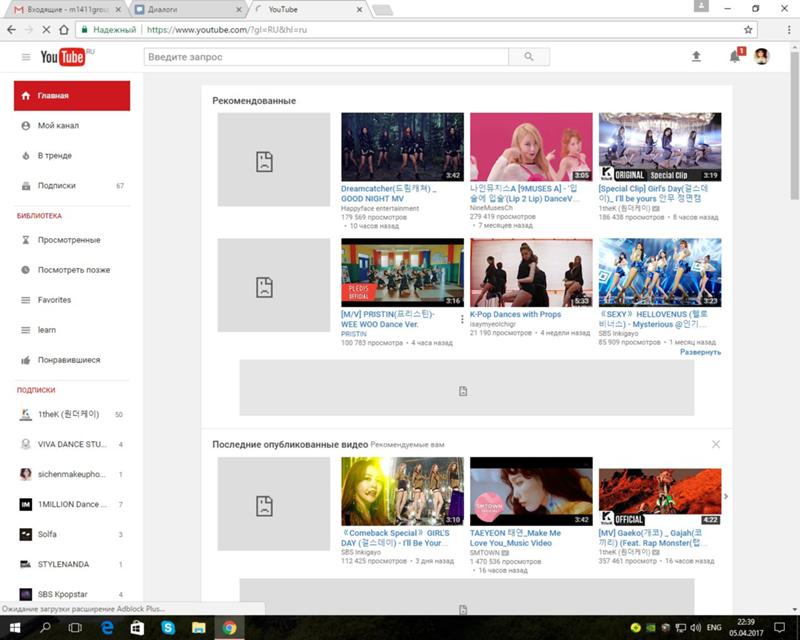This screenshot has height=640, width=800.
Task: Open the user account avatar
Action: coord(762,57)
